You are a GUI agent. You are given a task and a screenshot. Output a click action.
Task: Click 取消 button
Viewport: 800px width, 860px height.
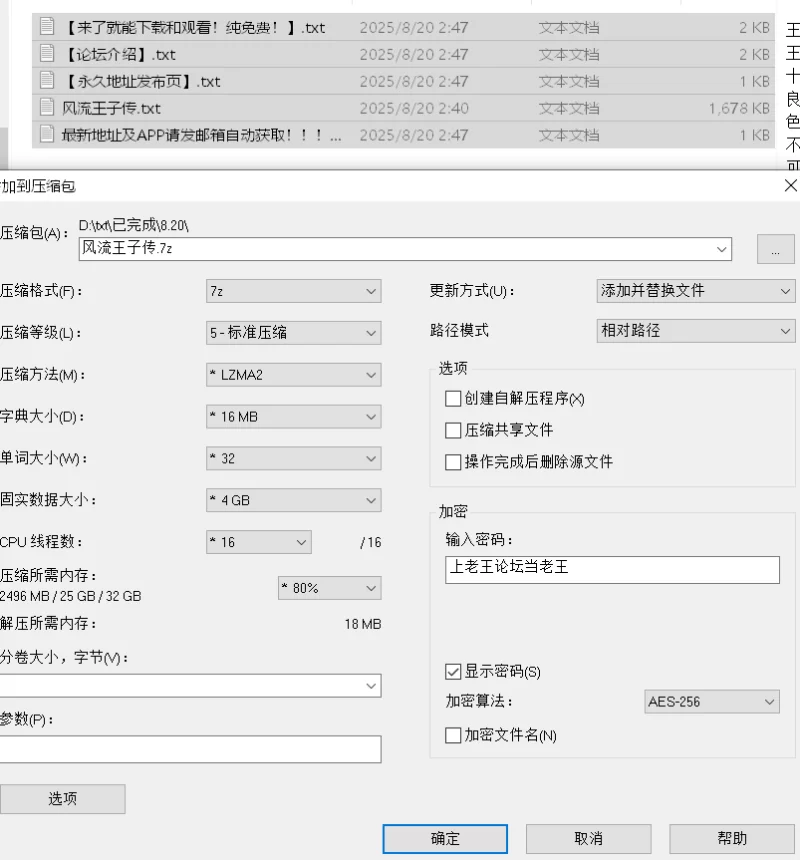pyautogui.click(x=588, y=839)
